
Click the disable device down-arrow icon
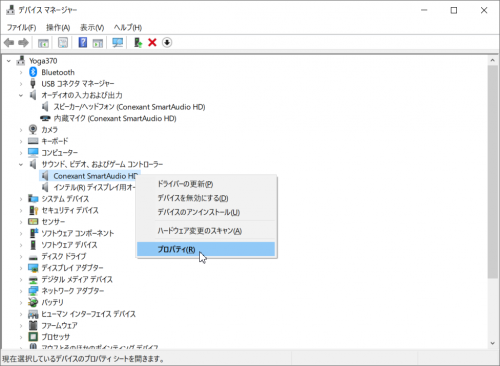pyautogui.click(x=167, y=43)
